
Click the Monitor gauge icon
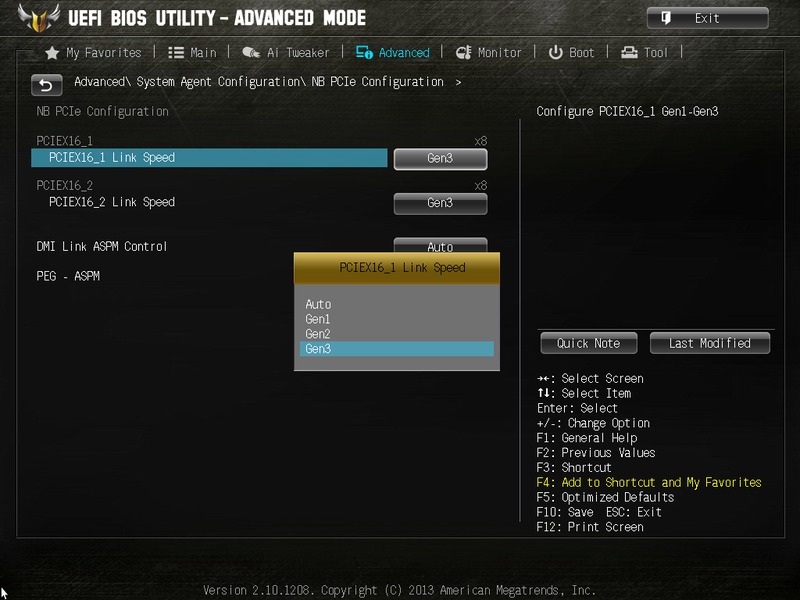coord(464,53)
